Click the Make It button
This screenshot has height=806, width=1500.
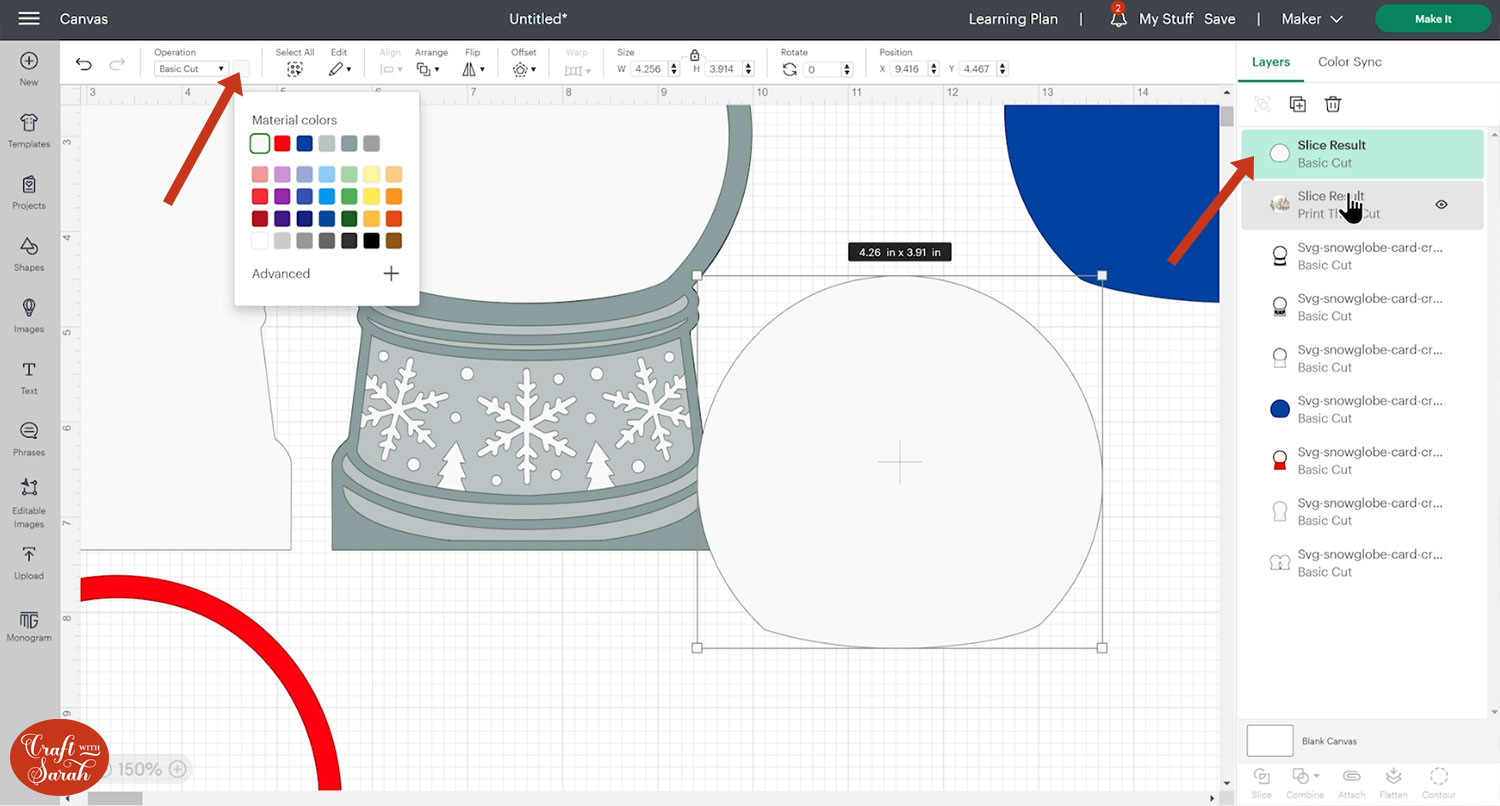pyautogui.click(x=1433, y=19)
